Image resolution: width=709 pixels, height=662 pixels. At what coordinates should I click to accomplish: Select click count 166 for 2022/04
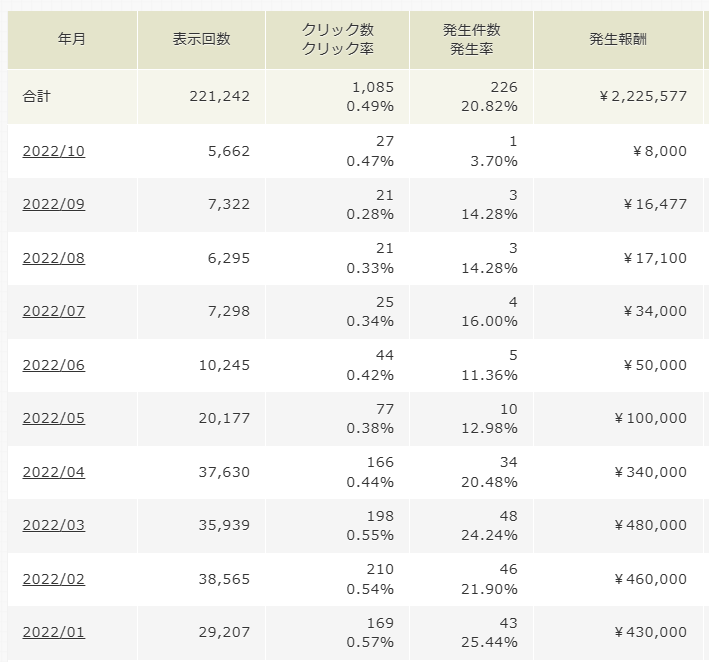(x=380, y=462)
